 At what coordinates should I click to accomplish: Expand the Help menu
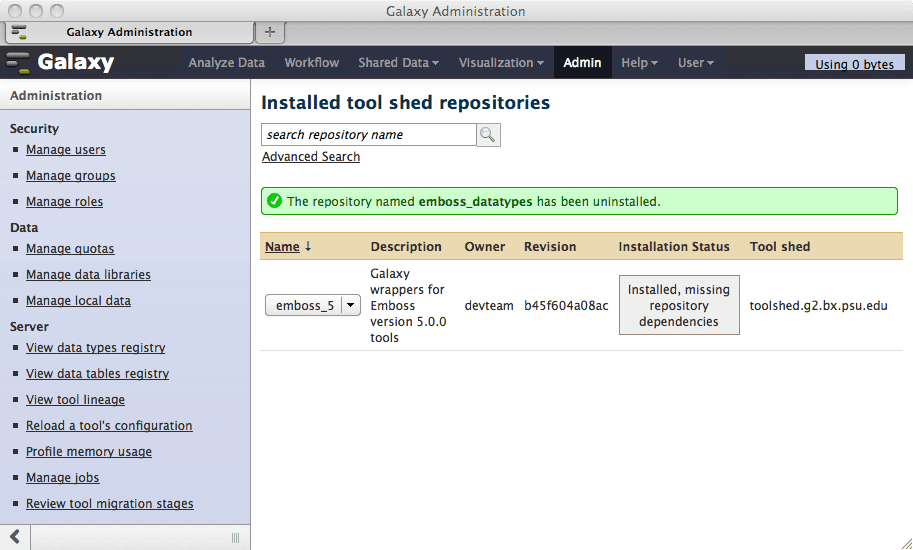(x=639, y=63)
